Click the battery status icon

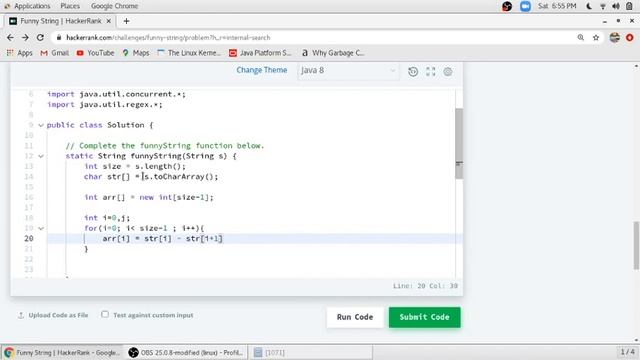coord(629,6)
